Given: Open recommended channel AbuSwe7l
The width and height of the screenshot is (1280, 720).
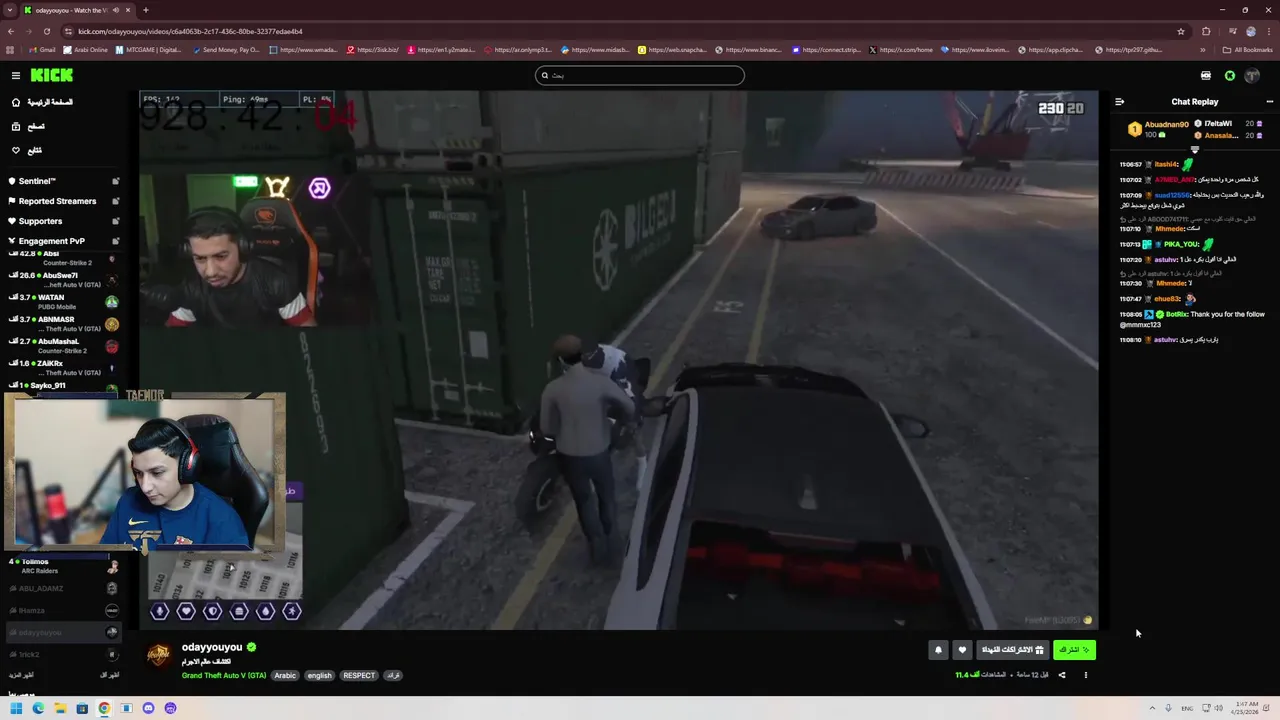Looking at the screenshot, I should point(63,280).
